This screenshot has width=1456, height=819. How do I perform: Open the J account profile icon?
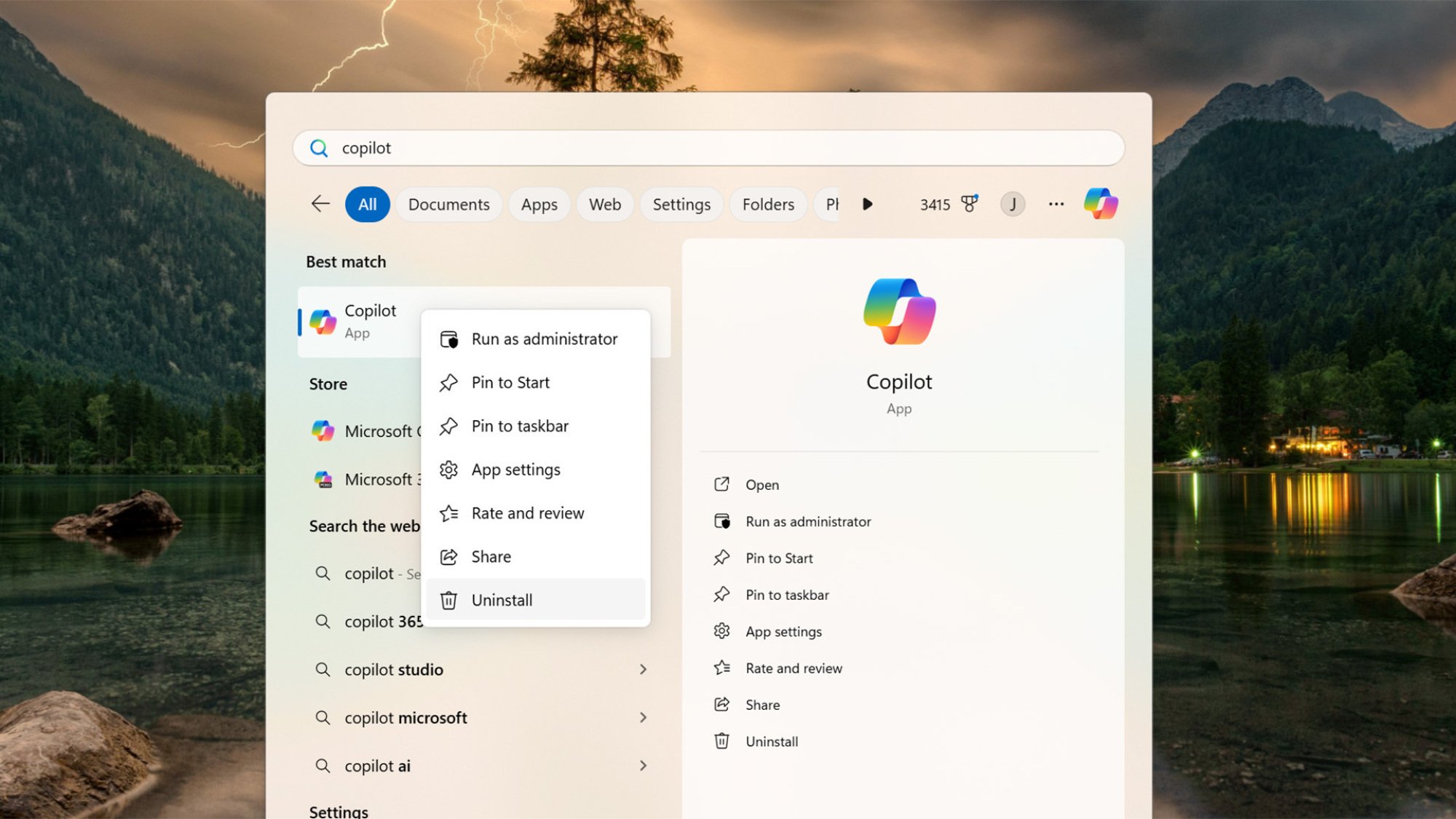point(1013,204)
